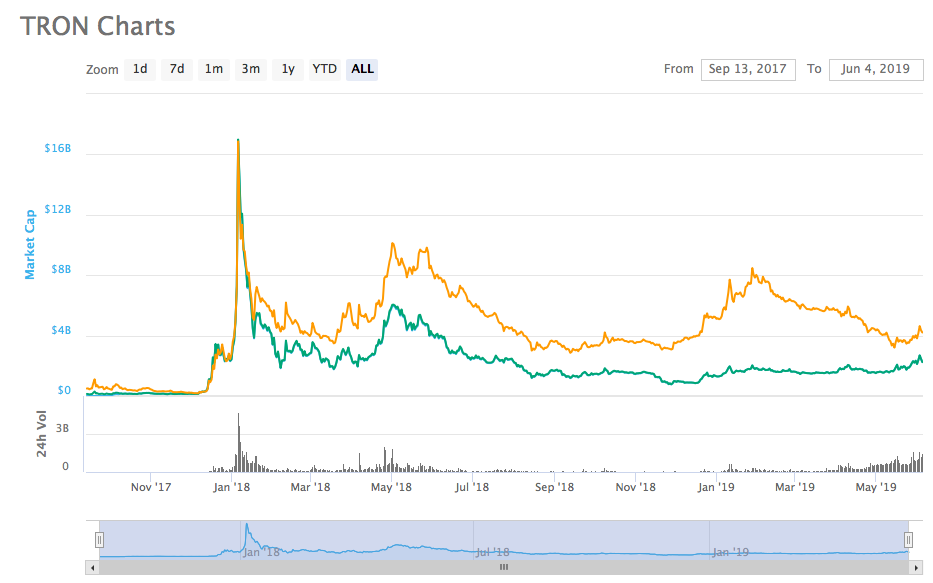
Task: Click the Mar '18 date label
Action: click(311, 487)
